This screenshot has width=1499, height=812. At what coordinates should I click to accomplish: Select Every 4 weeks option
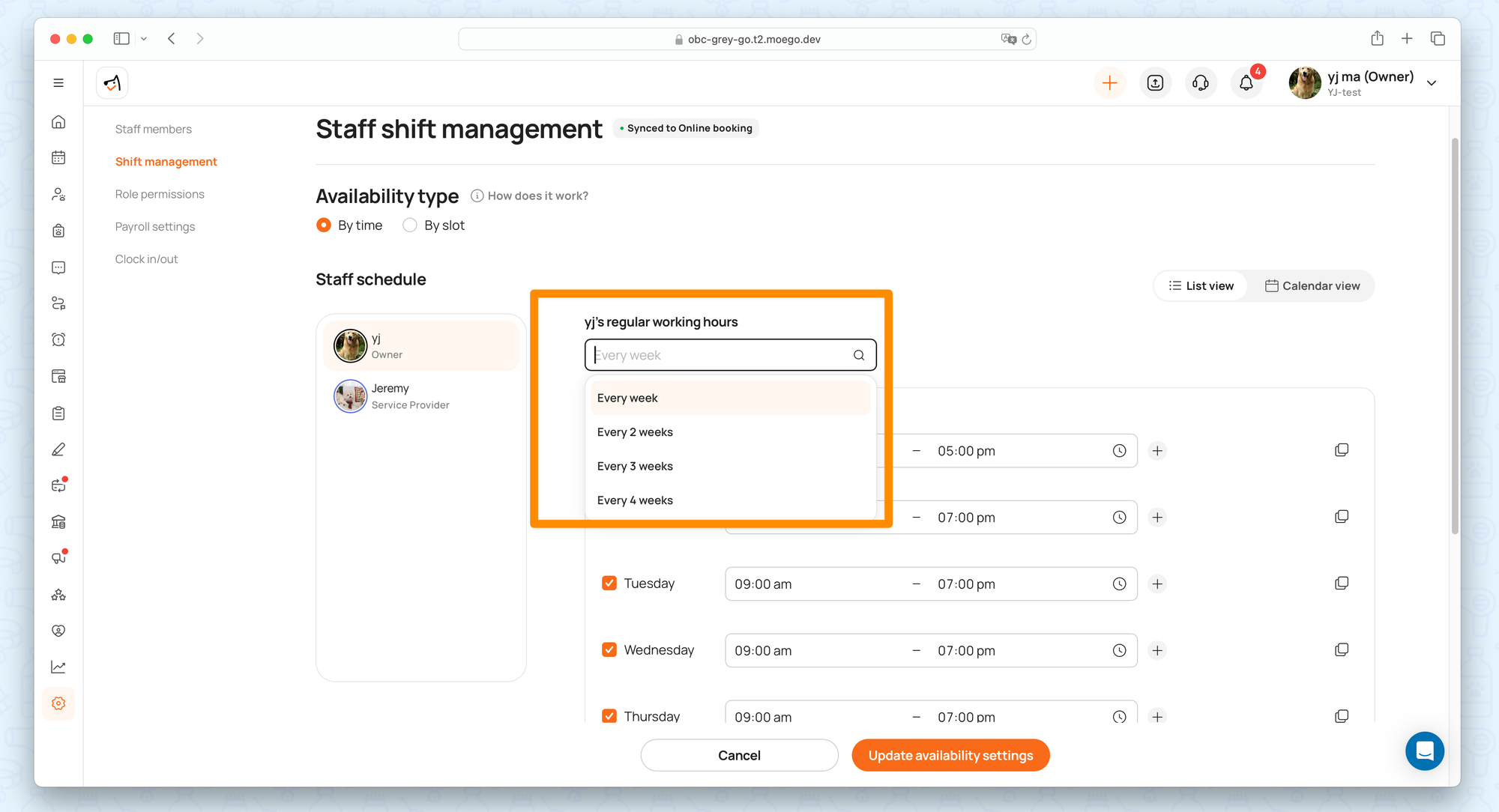coord(635,500)
